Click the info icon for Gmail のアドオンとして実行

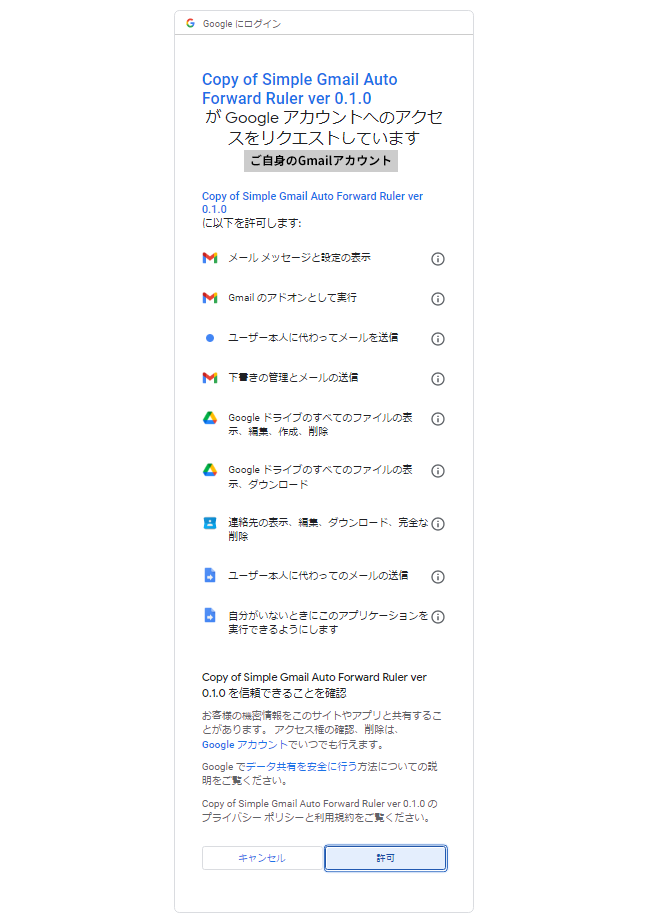tap(438, 299)
